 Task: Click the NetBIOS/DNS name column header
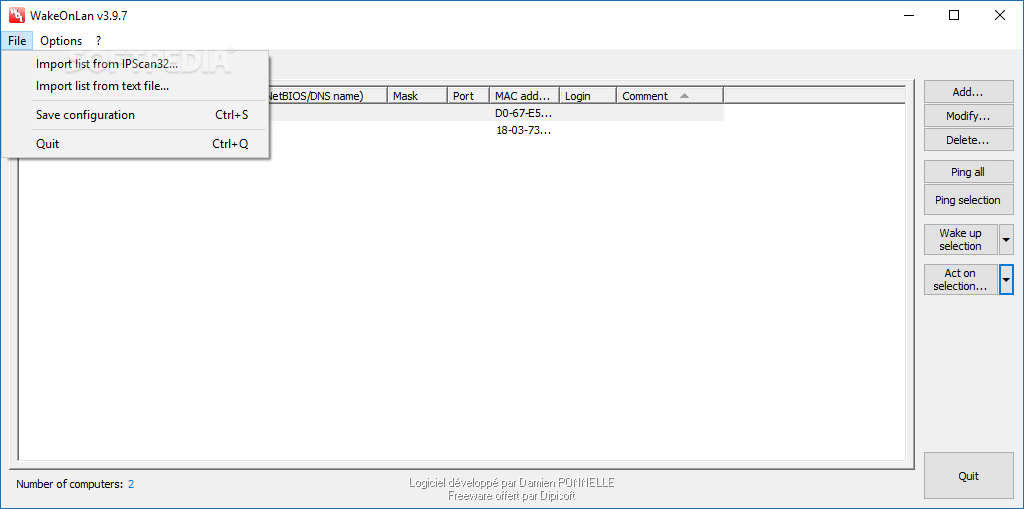pyautogui.click(x=327, y=96)
